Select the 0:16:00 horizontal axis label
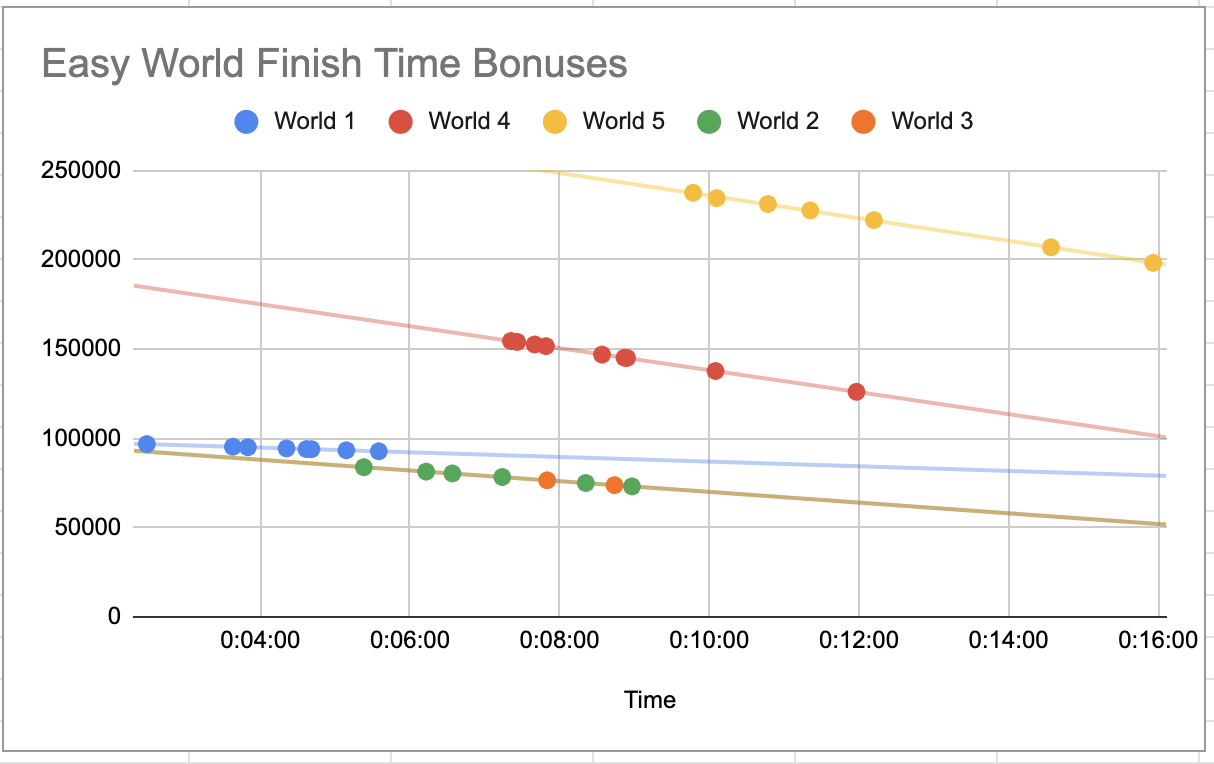The height and width of the screenshot is (764, 1214). [x=1157, y=640]
